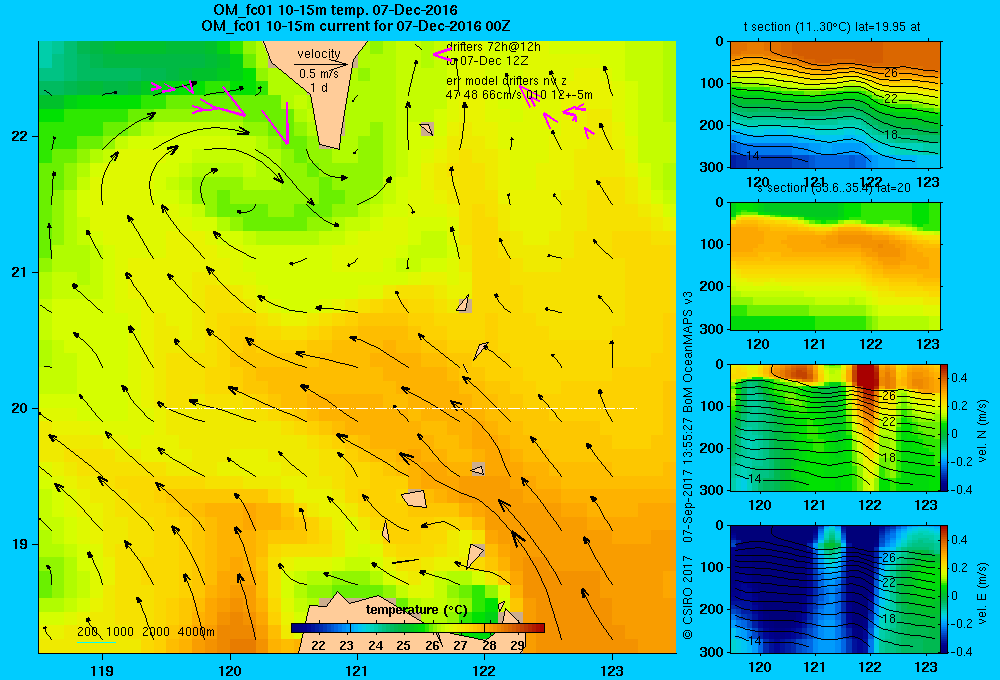The width and height of the screenshot is (1000, 680).
Task: Click the 'drifters 72h@12h' legend text
Action: coord(494,47)
